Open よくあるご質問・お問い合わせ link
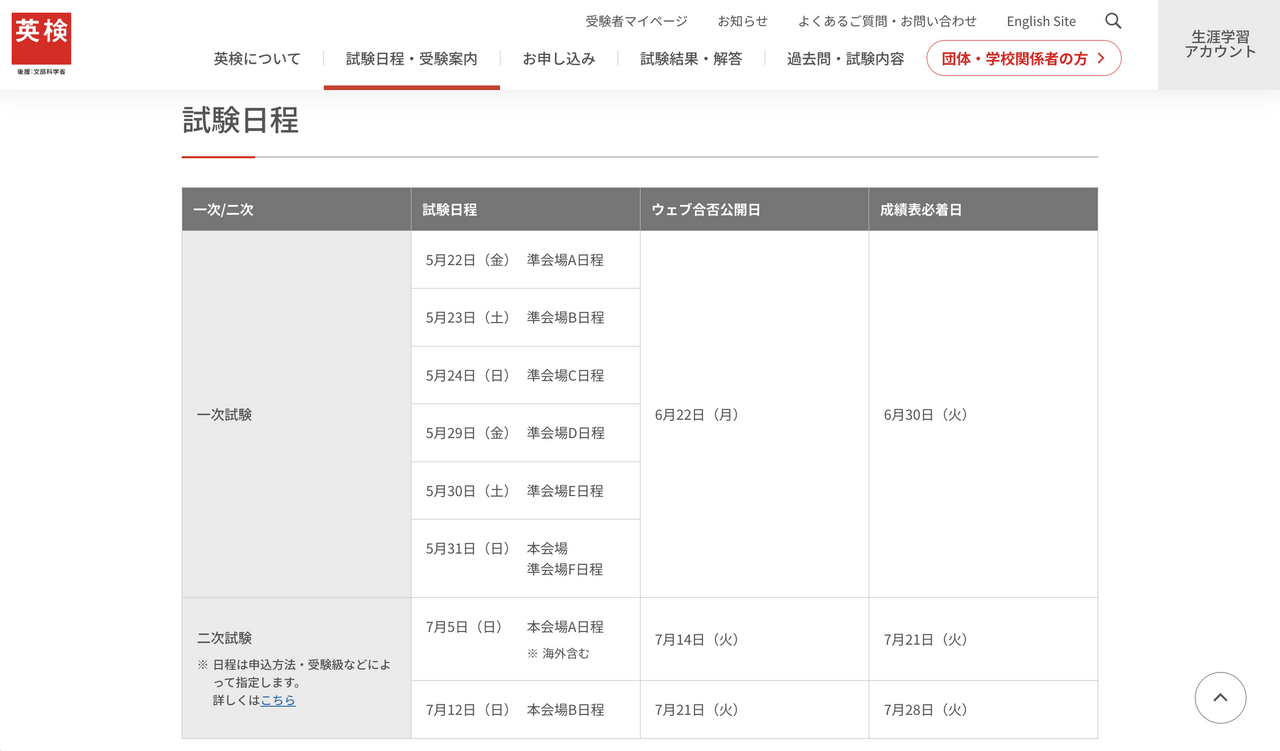Screen dimensions: 1280x751 [887, 21]
